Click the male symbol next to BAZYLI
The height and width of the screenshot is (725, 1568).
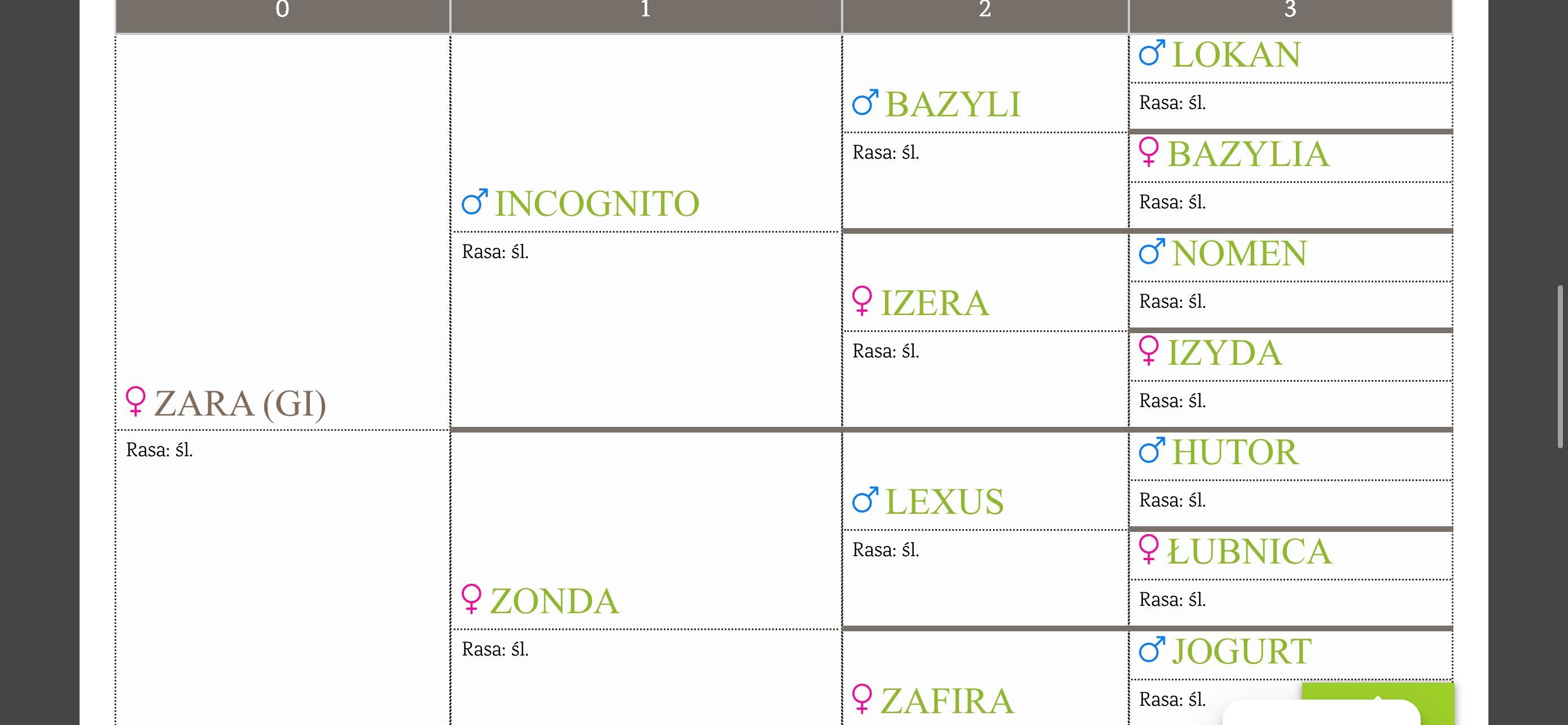click(x=865, y=103)
